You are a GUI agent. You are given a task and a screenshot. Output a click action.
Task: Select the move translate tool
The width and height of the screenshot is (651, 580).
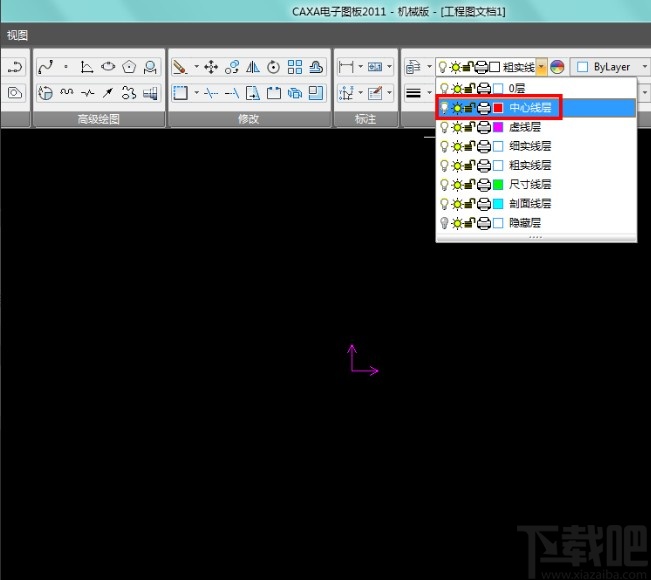pyautogui.click(x=211, y=67)
